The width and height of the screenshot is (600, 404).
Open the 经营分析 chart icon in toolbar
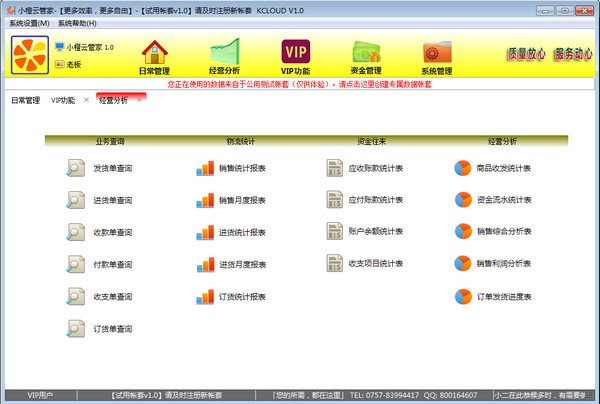225,52
